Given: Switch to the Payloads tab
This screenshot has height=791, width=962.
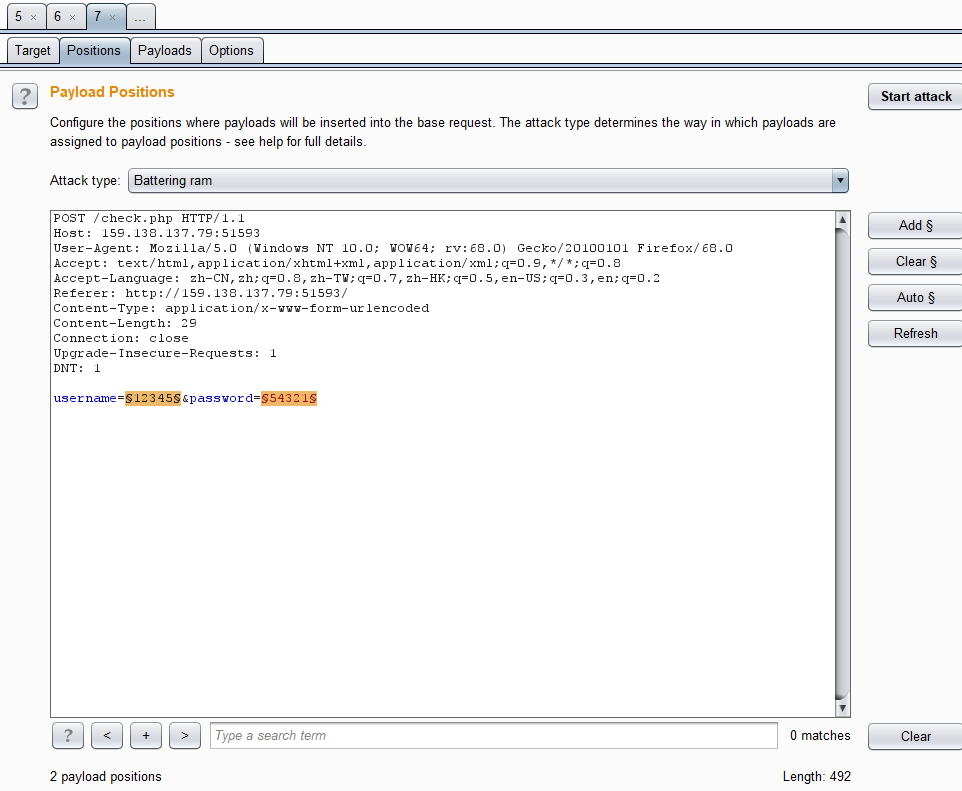Looking at the screenshot, I should tap(164, 50).
